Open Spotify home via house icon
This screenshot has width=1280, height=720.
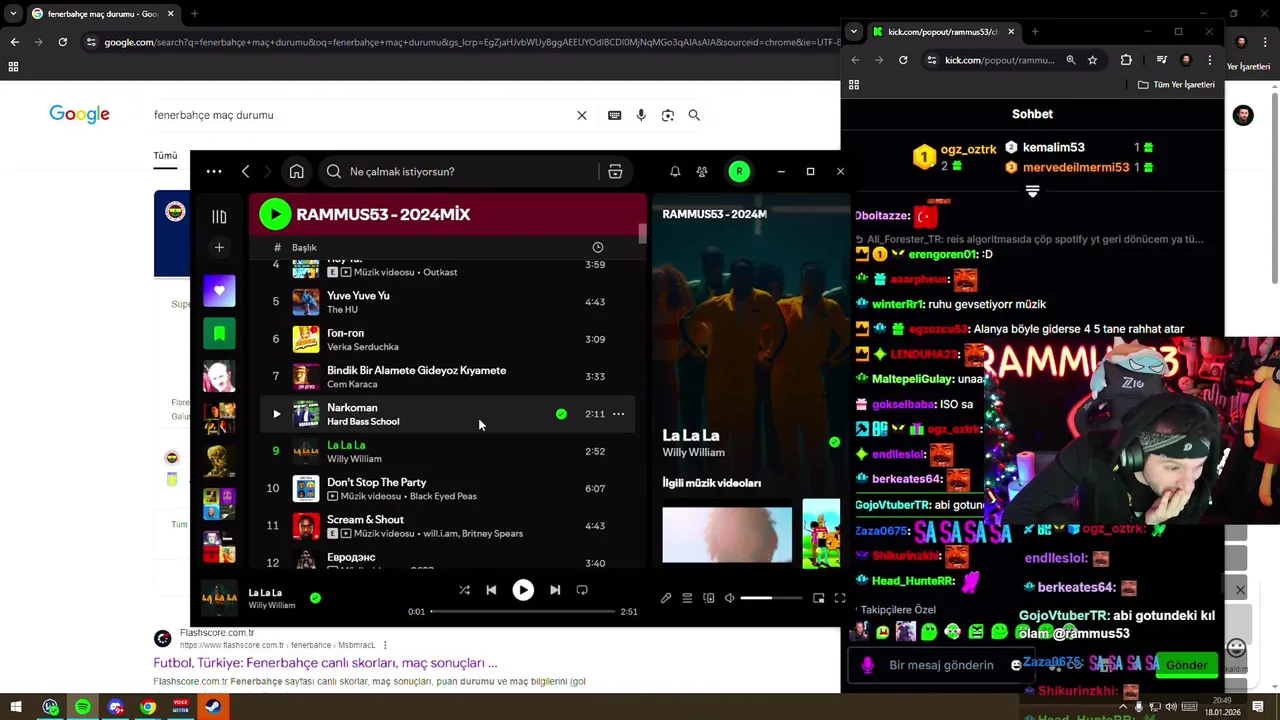(296, 171)
